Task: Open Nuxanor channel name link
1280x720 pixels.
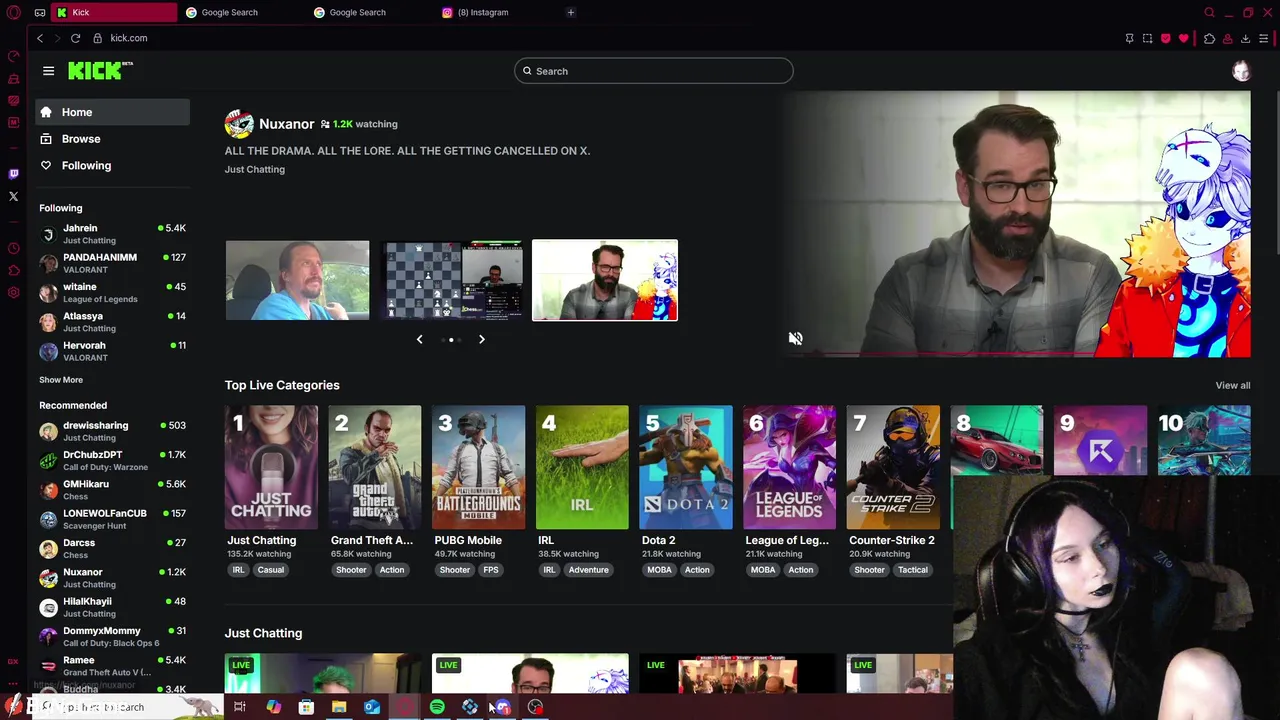Action: click(286, 124)
